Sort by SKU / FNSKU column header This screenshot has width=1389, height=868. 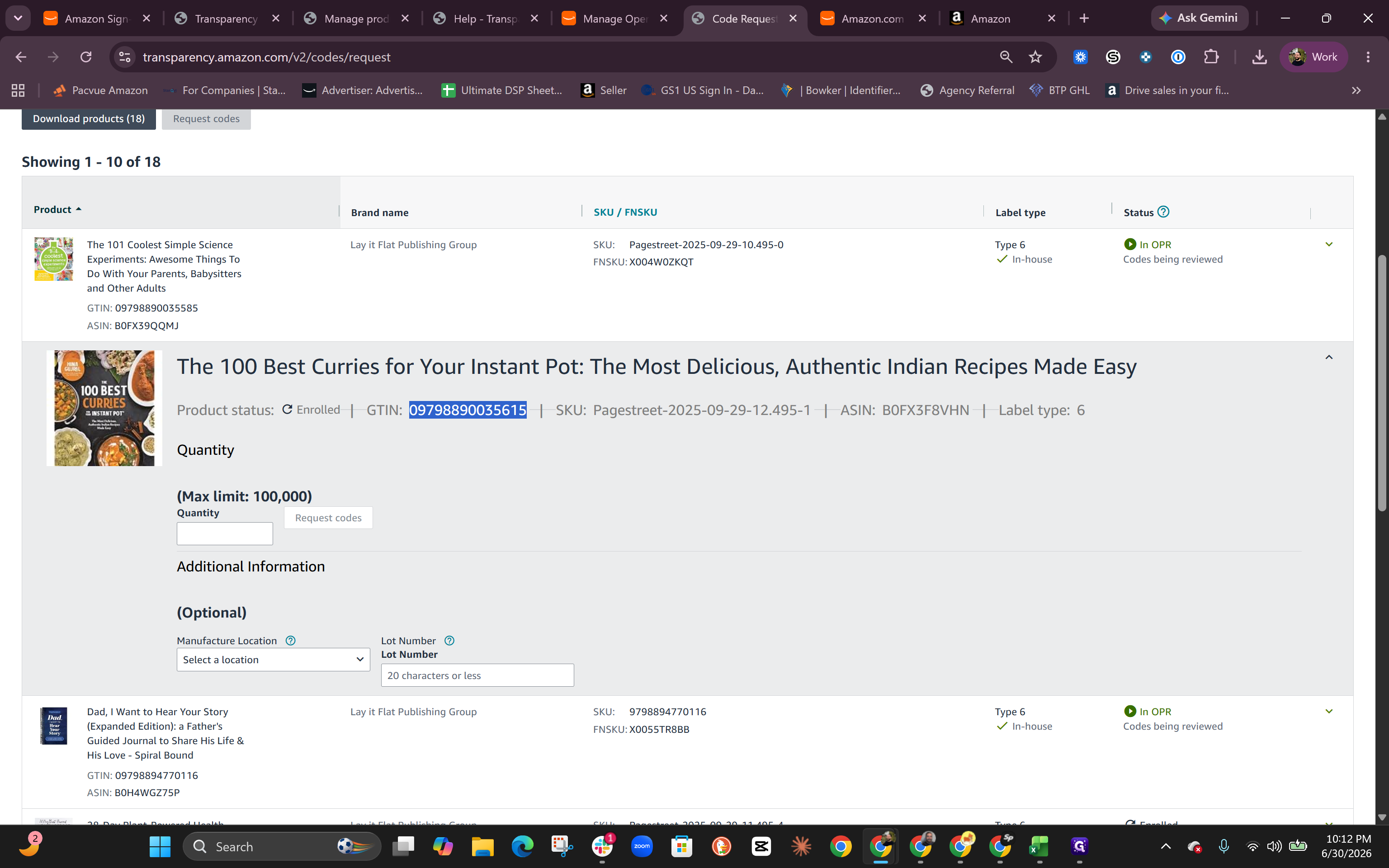pyautogui.click(x=625, y=212)
